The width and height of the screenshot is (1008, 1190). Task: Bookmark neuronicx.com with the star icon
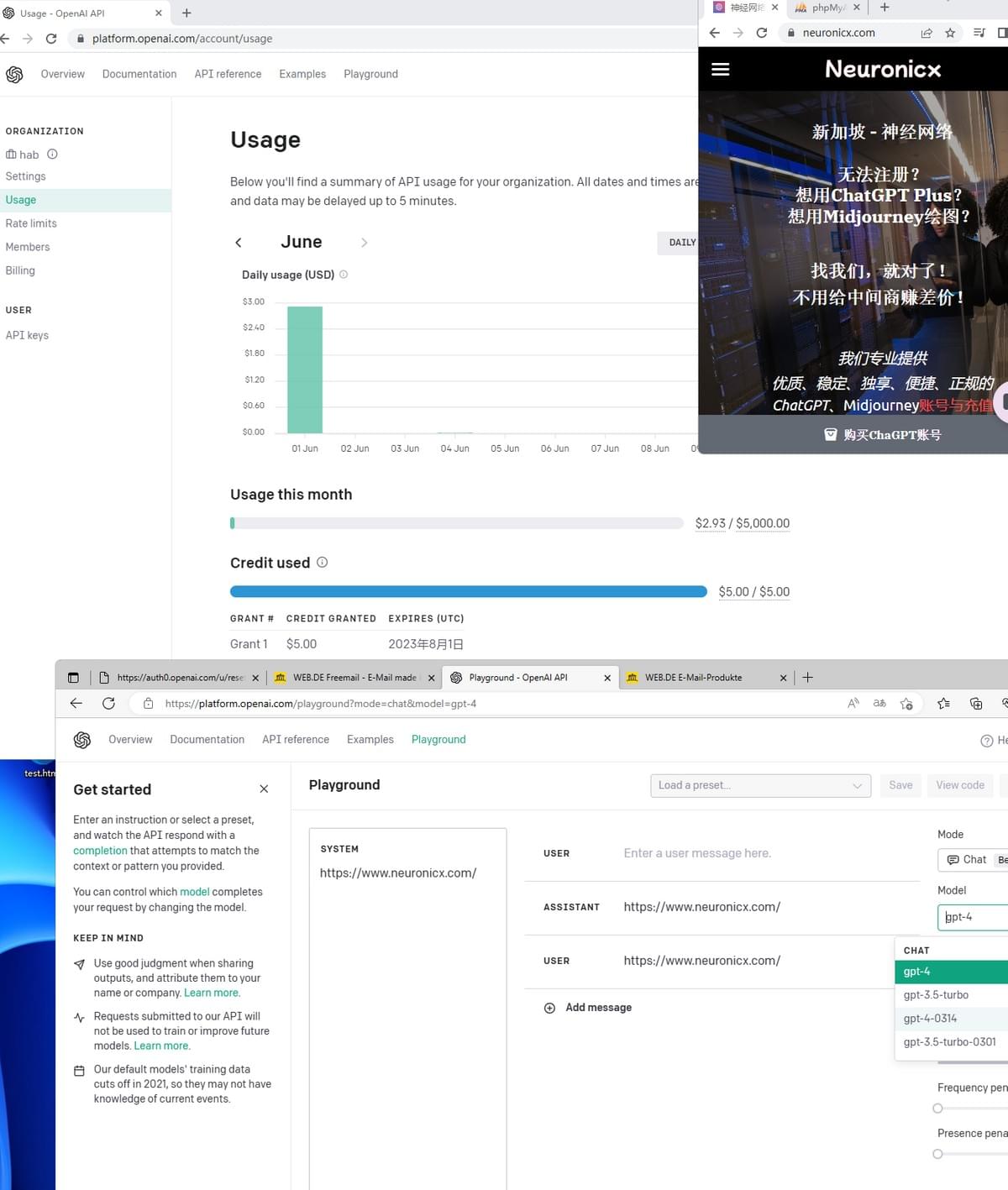pos(950,33)
